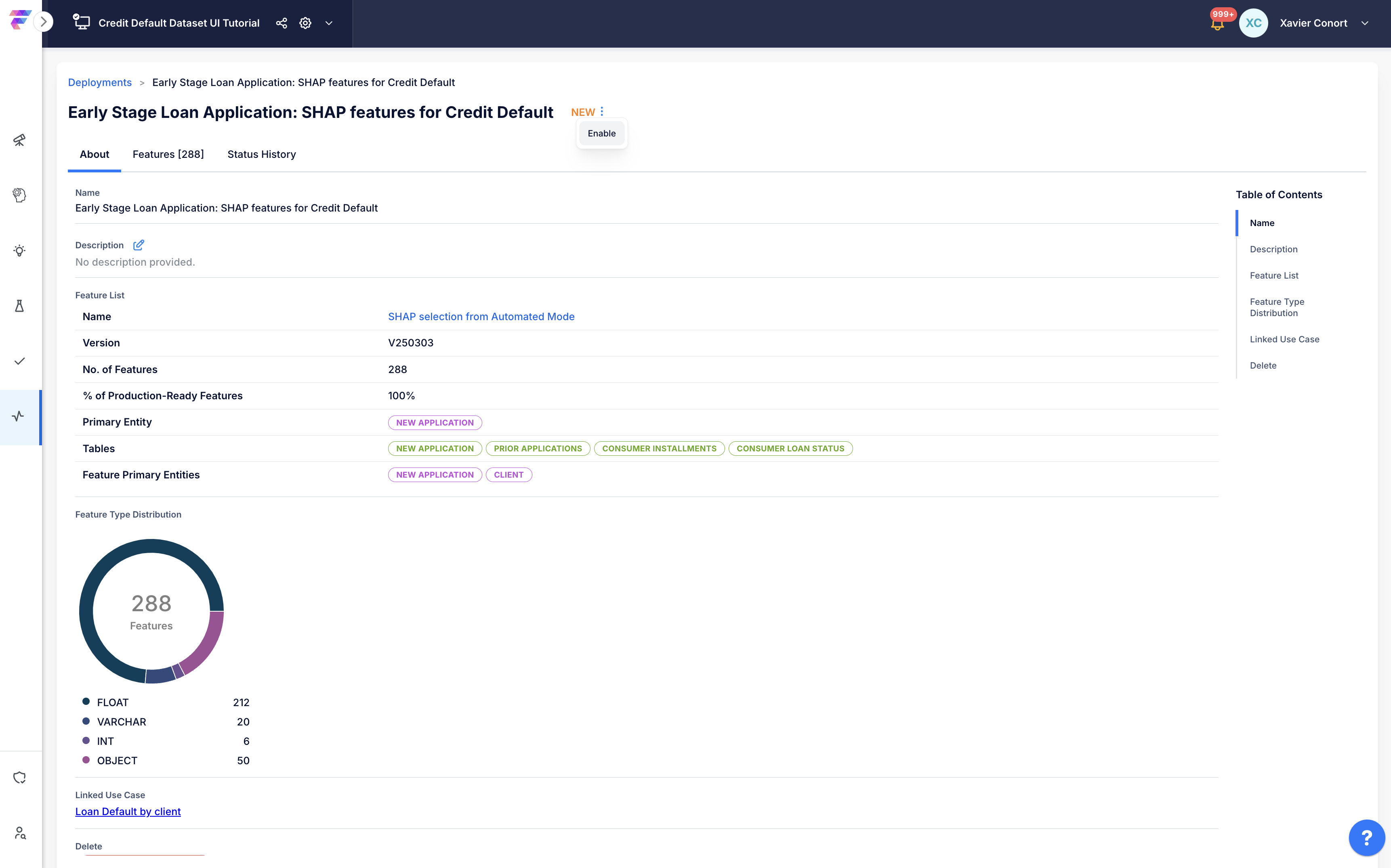This screenshot has width=1391, height=868.
Task: Jump to Feature Type Distribution in contents
Action: point(1277,307)
